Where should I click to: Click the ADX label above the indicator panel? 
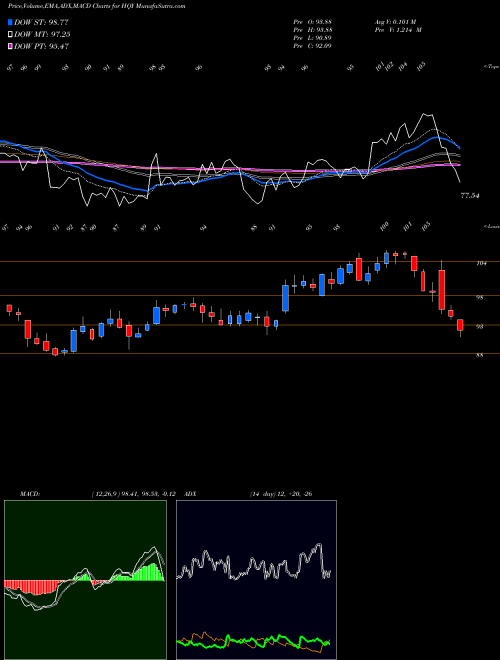[x=190, y=494]
